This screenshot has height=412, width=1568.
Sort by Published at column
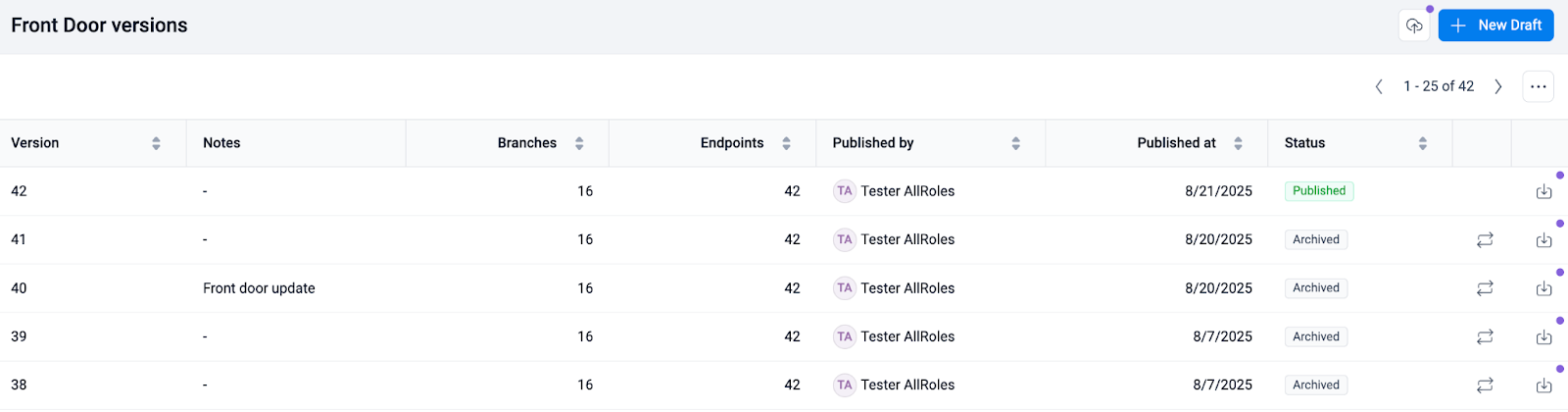(1238, 143)
